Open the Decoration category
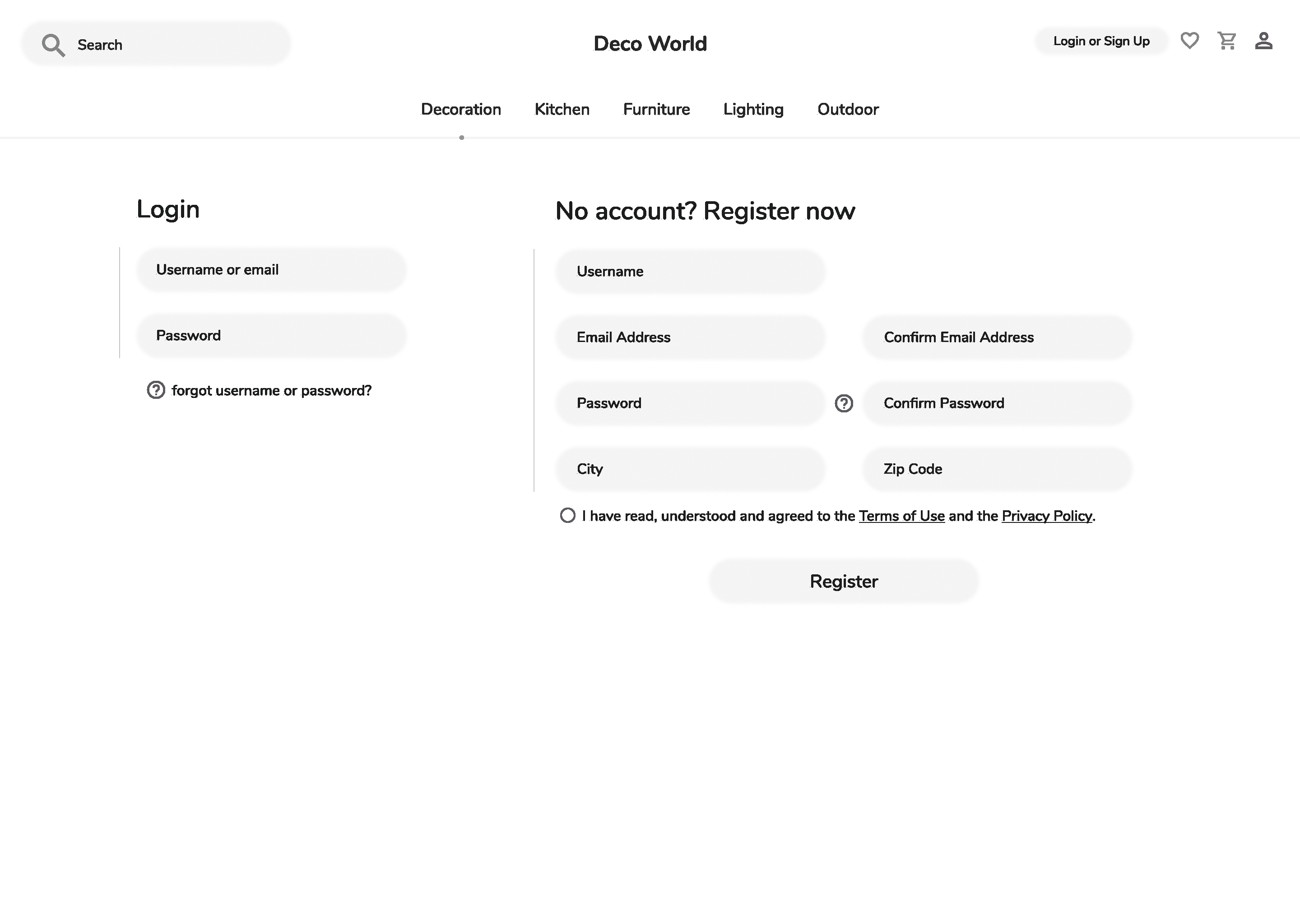Screen dimensions: 1300x924 (x=461, y=109)
